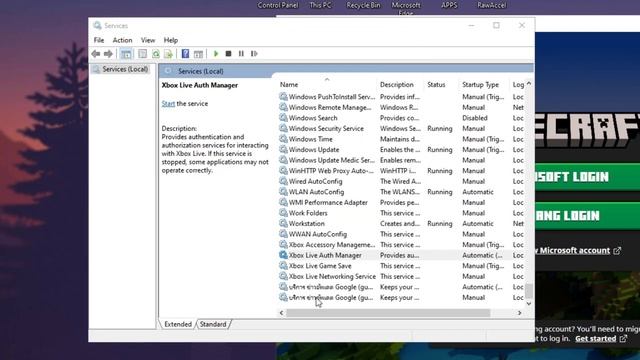
Task: Select the Windows Remote Management gear icon
Action: point(283,107)
